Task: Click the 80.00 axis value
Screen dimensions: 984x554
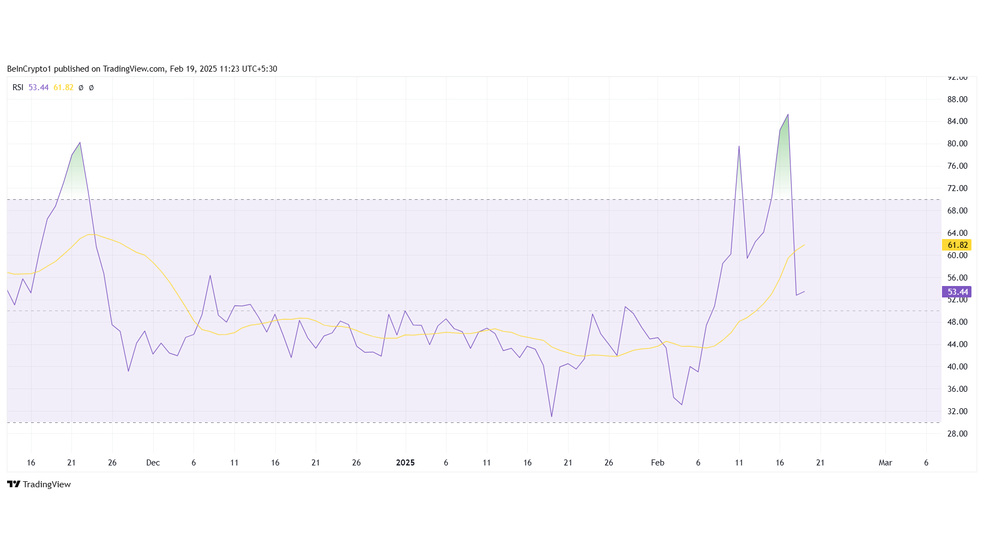Action: coord(957,144)
